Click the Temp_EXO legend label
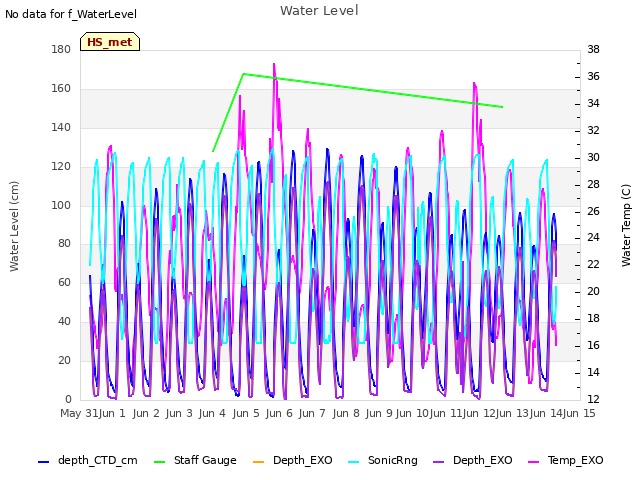The width and height of the screenshot is (640, 480). point(575,460)
